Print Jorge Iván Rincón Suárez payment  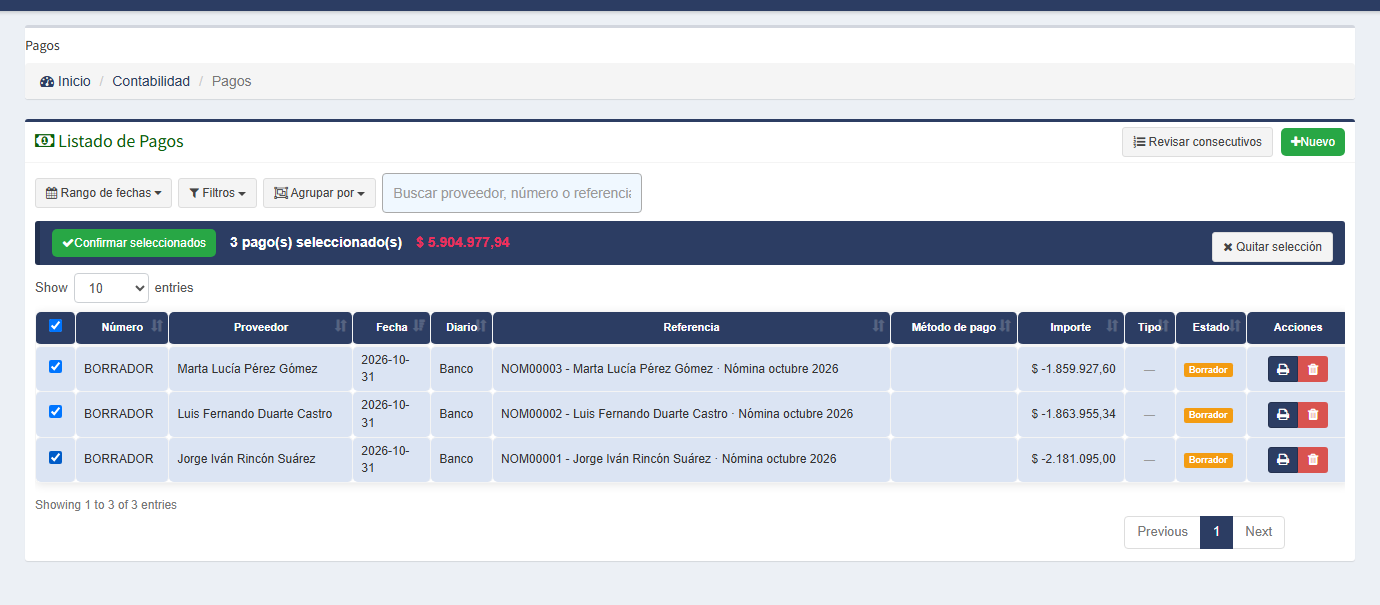point(1283,459)
